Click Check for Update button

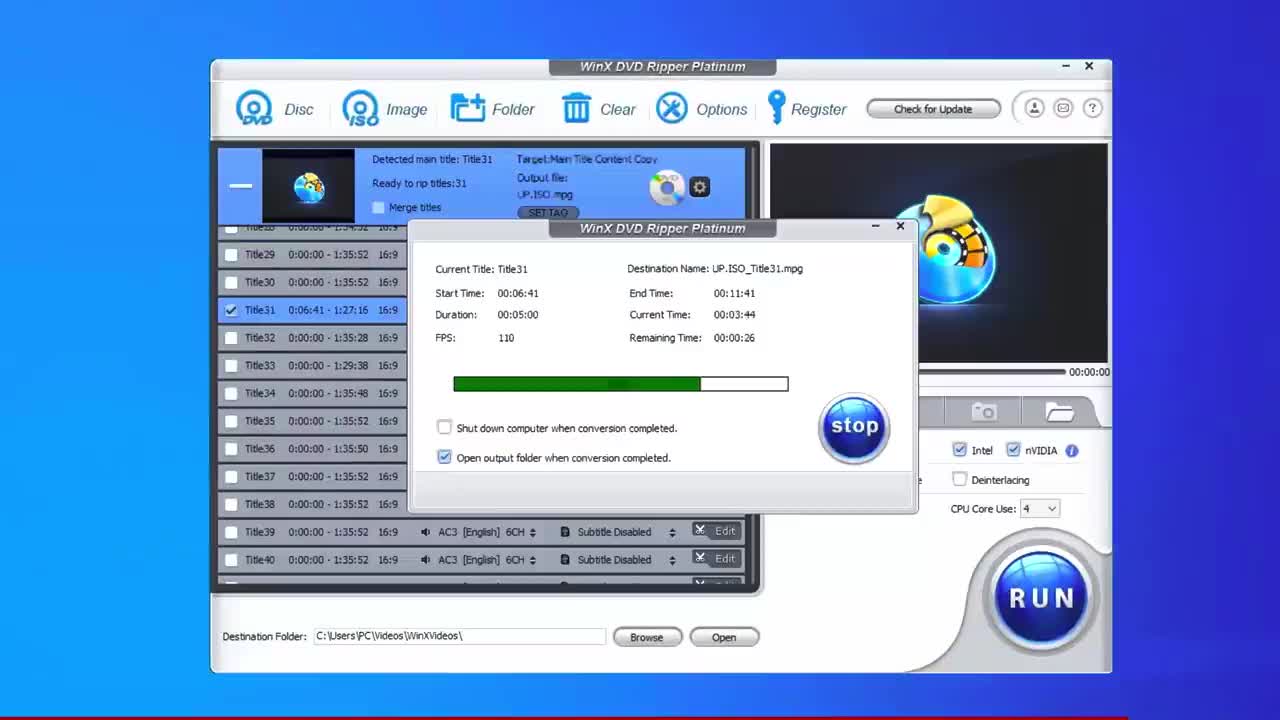933,109
